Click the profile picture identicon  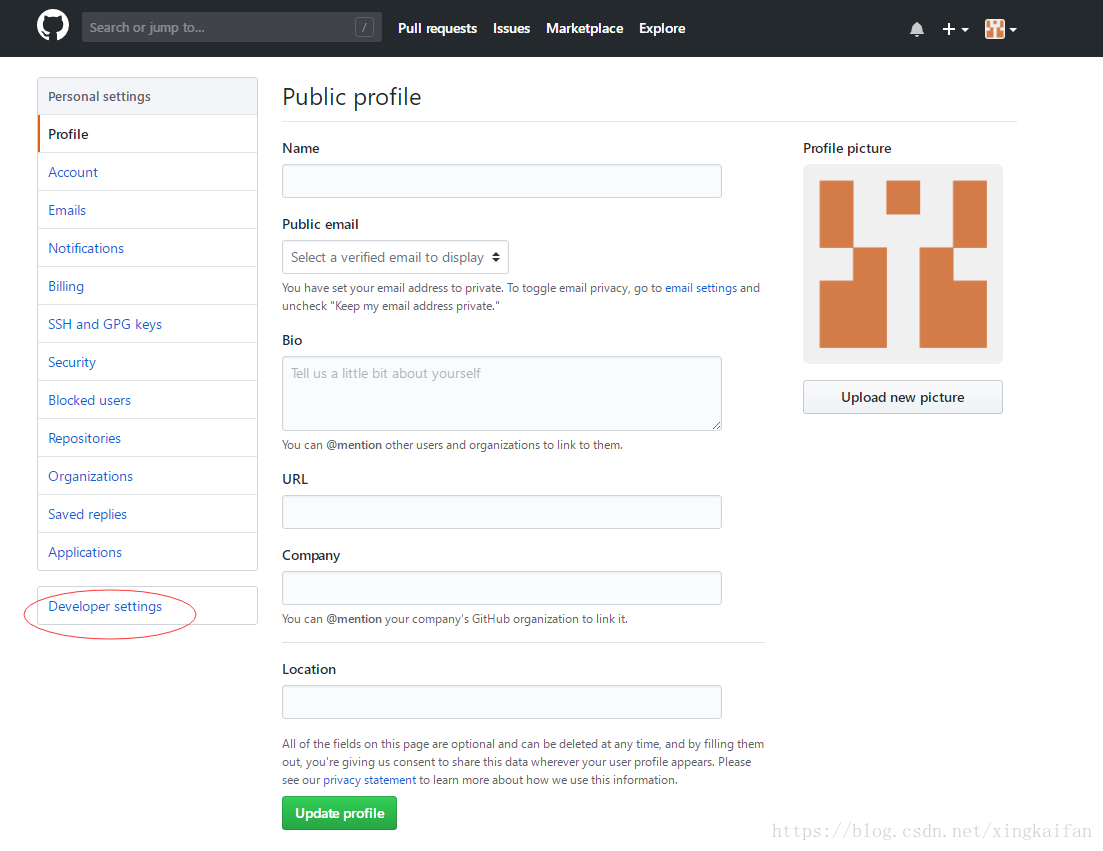[903, 264]
